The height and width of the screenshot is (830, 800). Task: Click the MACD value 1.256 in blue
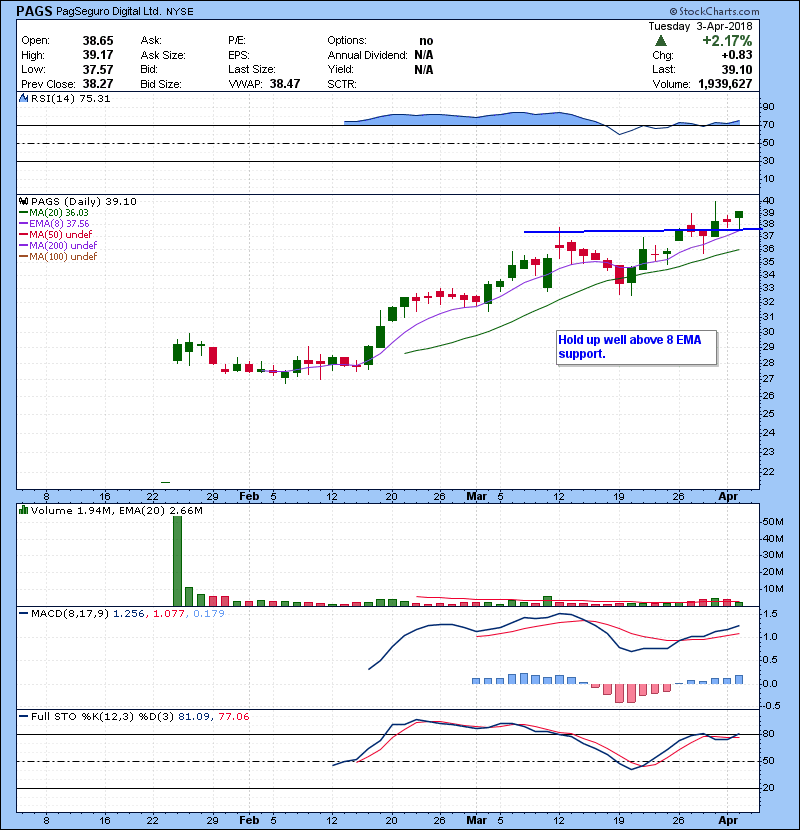pyautogui.click(x=129, y=614)
